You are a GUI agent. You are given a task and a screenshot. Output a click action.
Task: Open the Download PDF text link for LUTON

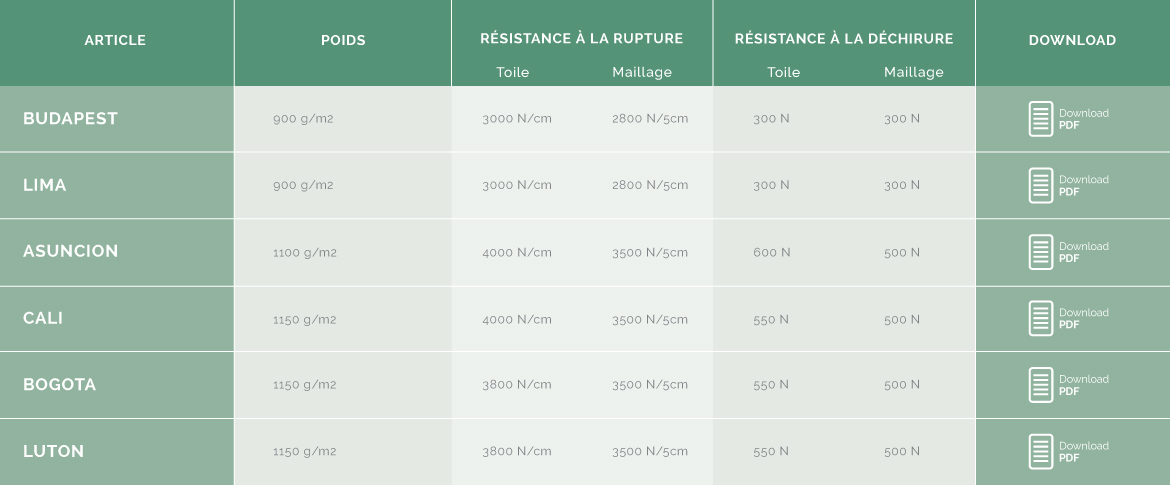(1083, 451)
